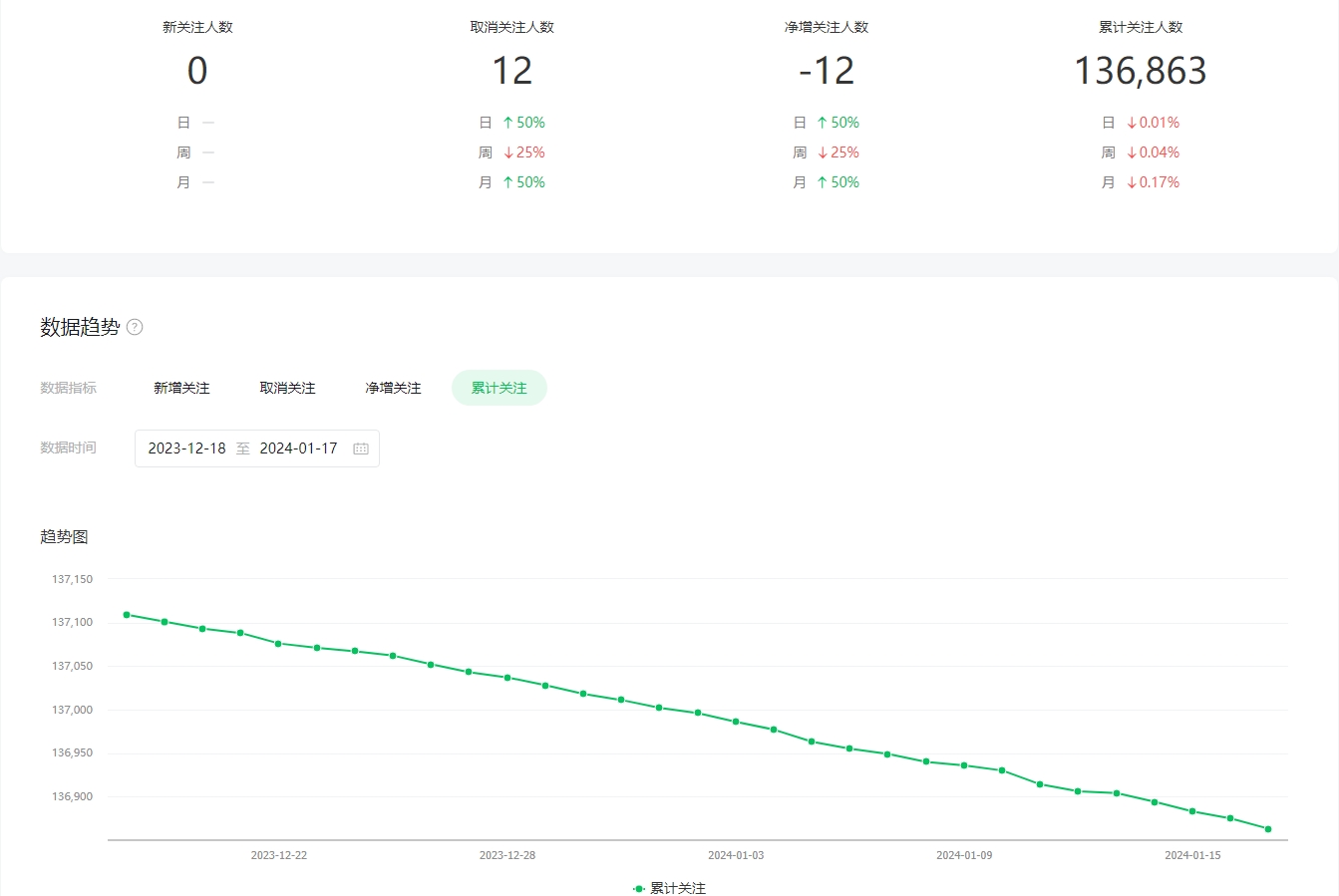1339x896 pixels.
Task: Select the data point above 2023-12-22
Action: [x=278, y=644]
